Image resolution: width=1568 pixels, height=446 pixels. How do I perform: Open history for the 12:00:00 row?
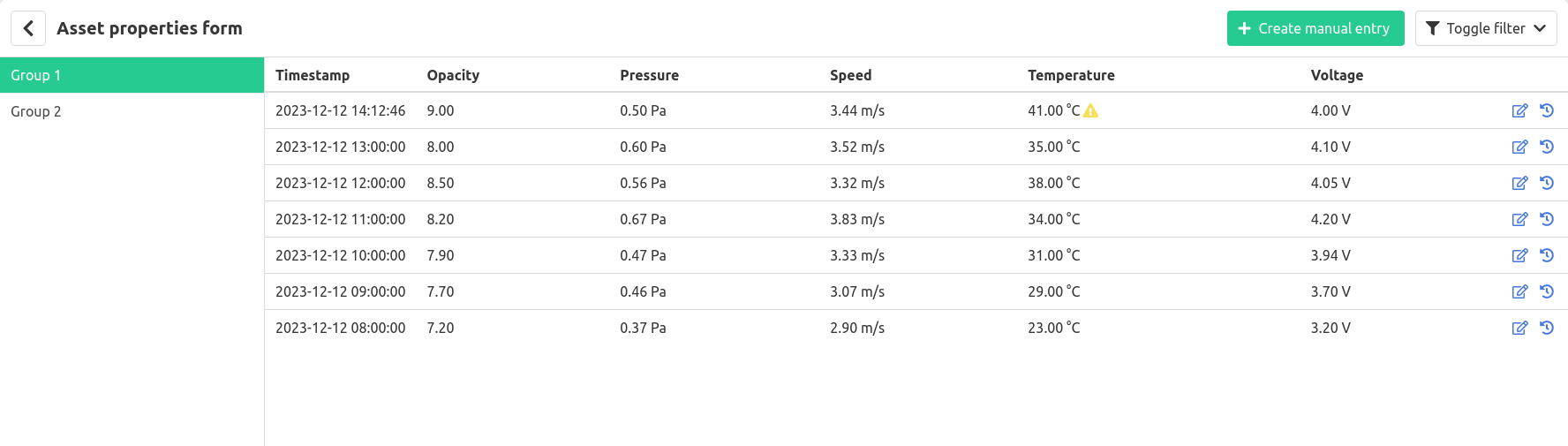[1547, 183]
